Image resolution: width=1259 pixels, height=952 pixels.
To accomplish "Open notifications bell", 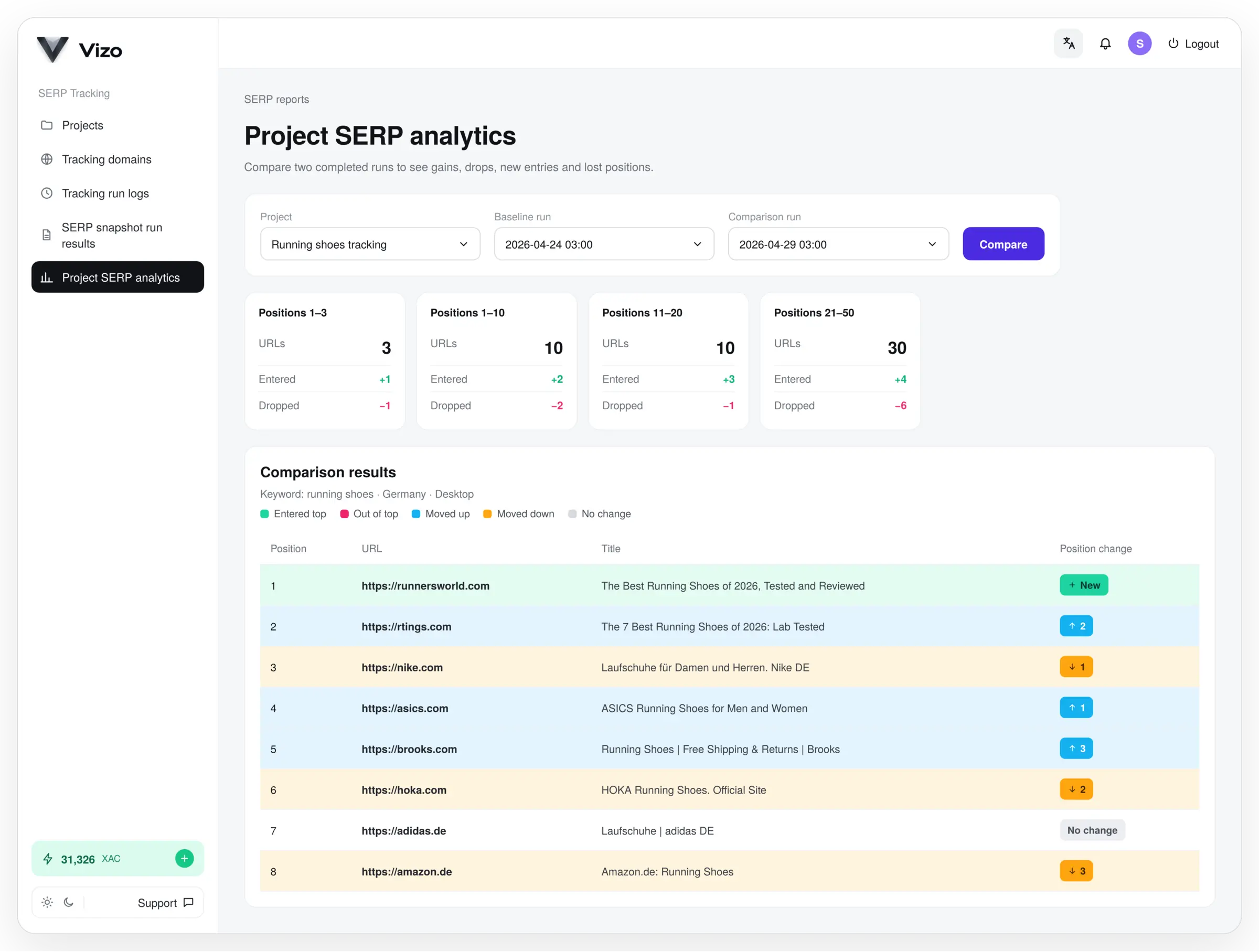I will 1105,44.
